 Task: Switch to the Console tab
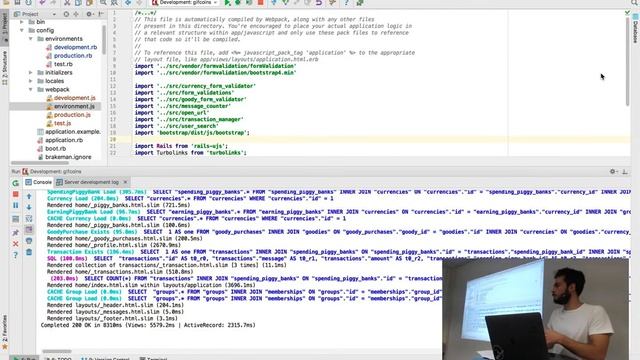coord(38,182)
